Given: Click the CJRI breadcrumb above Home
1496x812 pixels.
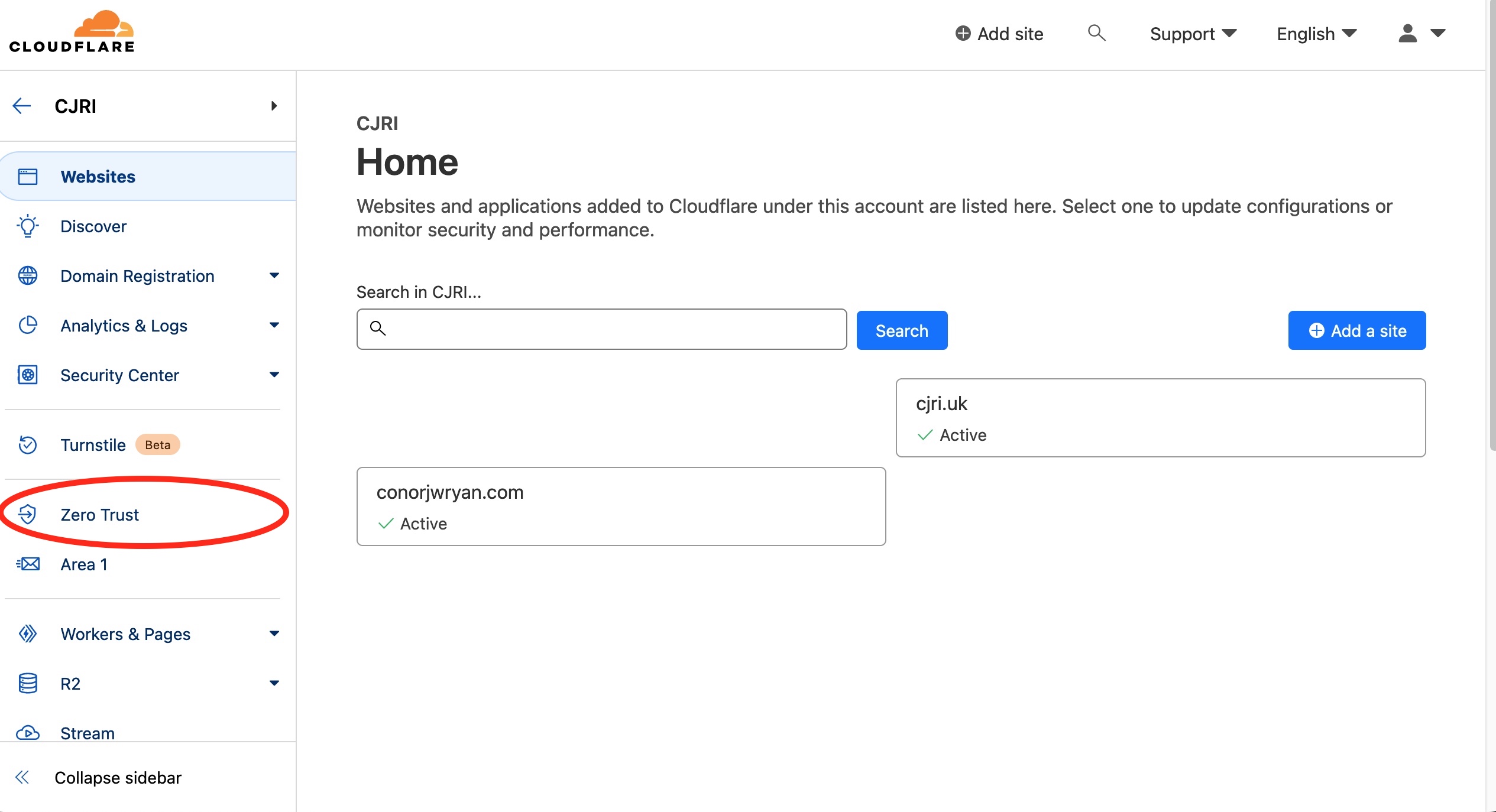Looking at the screenshot, I should coord(377,123).
